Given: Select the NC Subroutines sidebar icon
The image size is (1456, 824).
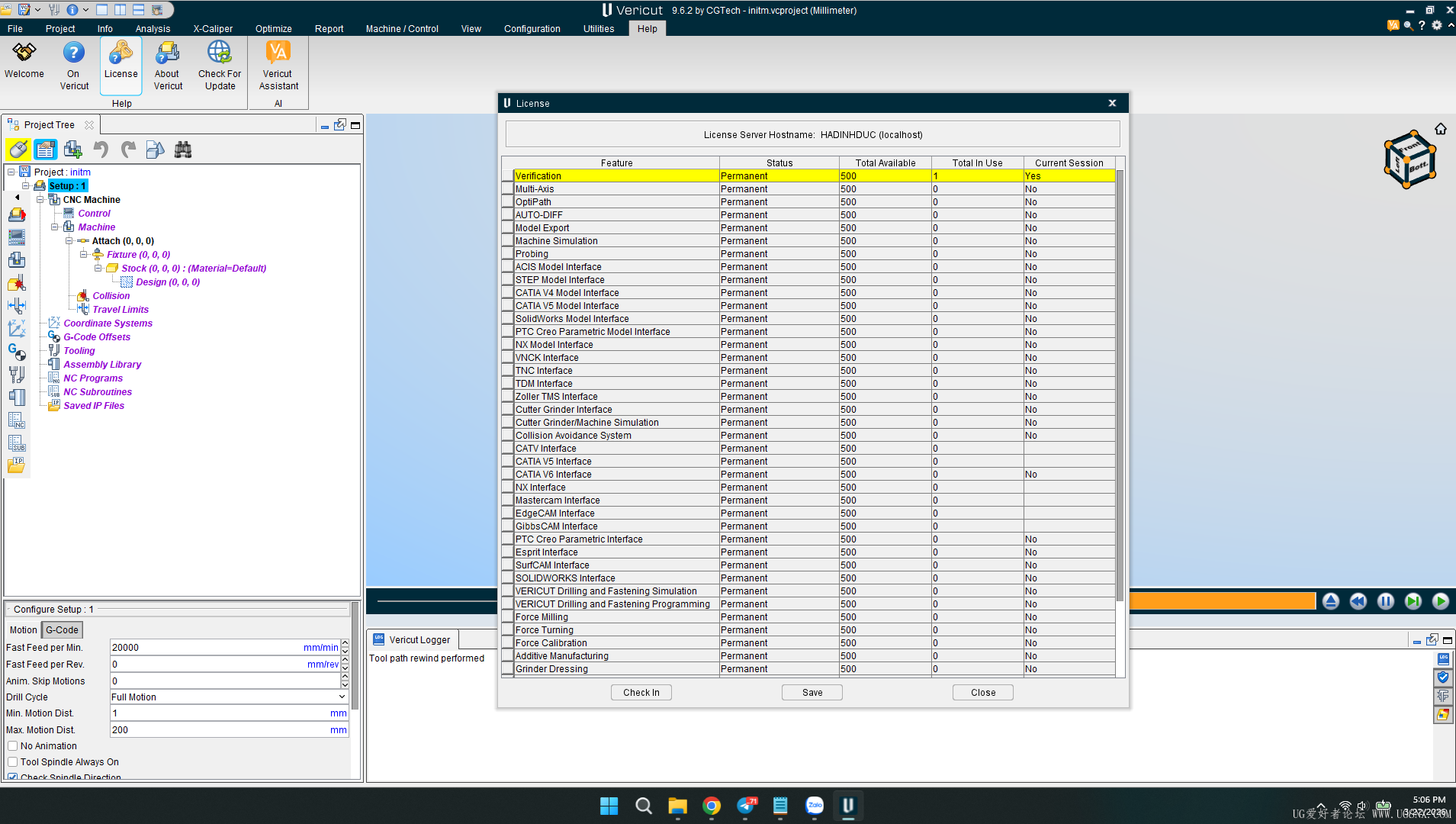Looking at the screenshot, I should [x=17, y=443].
